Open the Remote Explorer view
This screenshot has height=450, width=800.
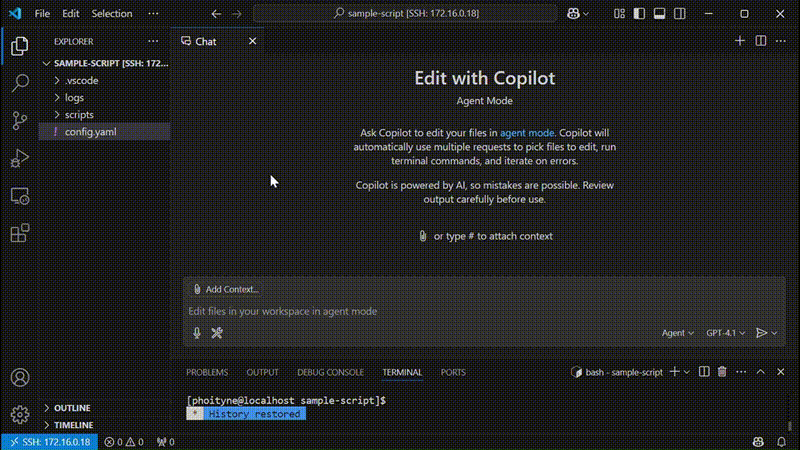pyautogui.click(x=19, y=196)
